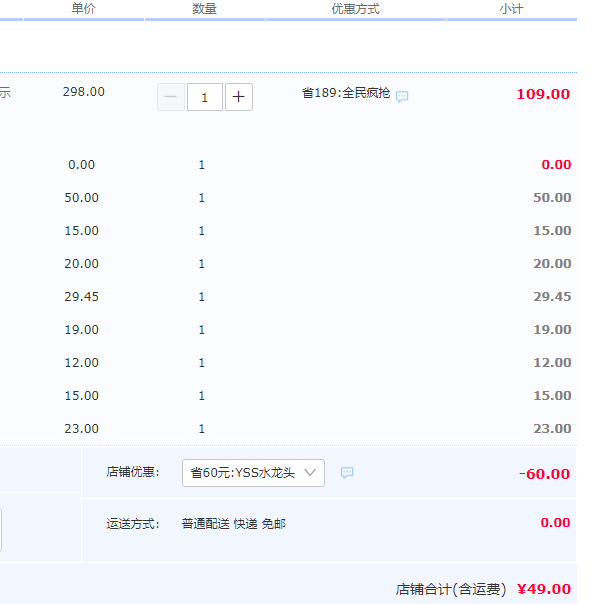This screenshot has height=604, width=601.
Task: Click the info bubble icon next to store discount dropdown
Action: [x=347, y=473]
